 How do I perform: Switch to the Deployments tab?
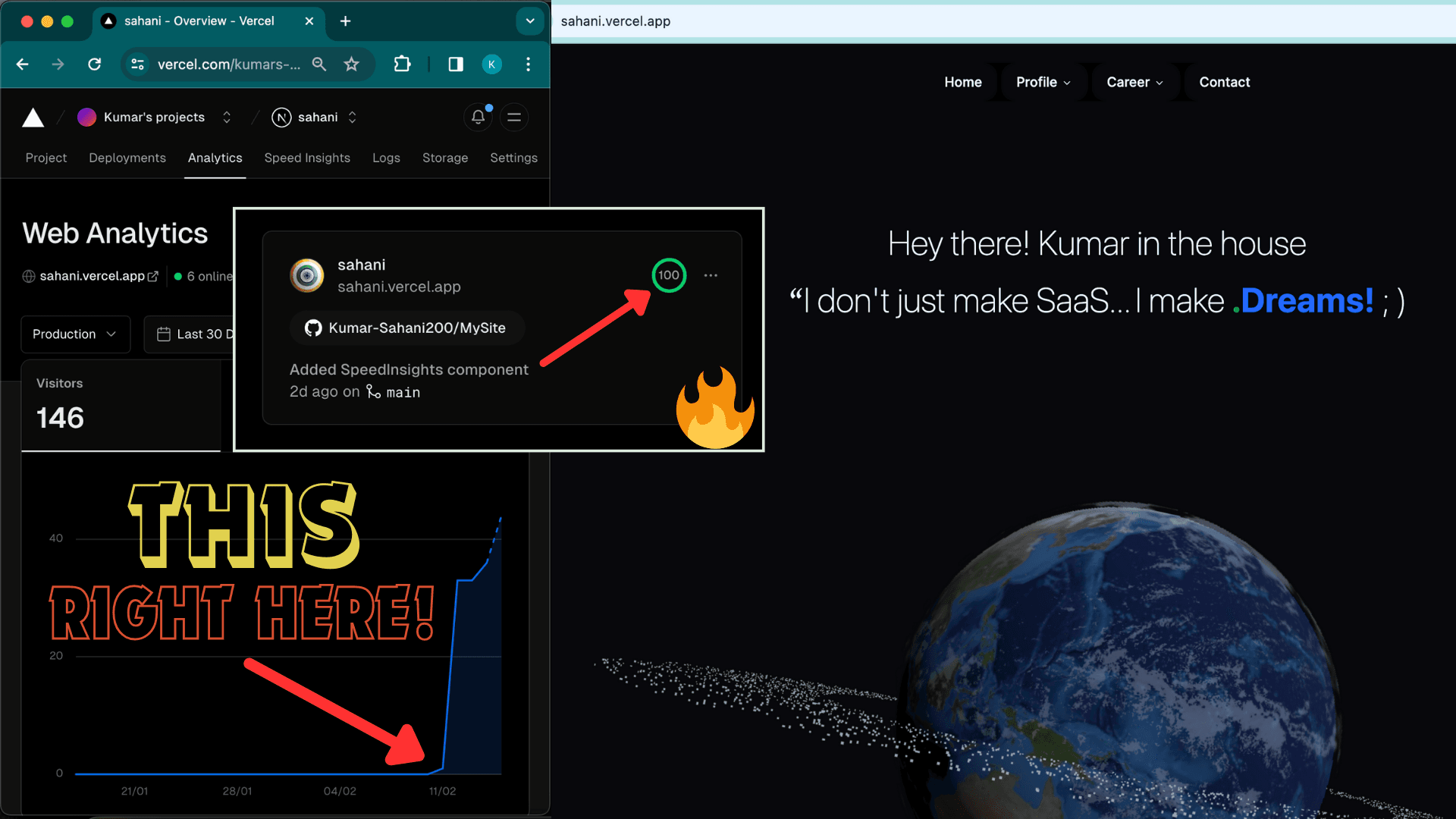click(x=127, y=158)
